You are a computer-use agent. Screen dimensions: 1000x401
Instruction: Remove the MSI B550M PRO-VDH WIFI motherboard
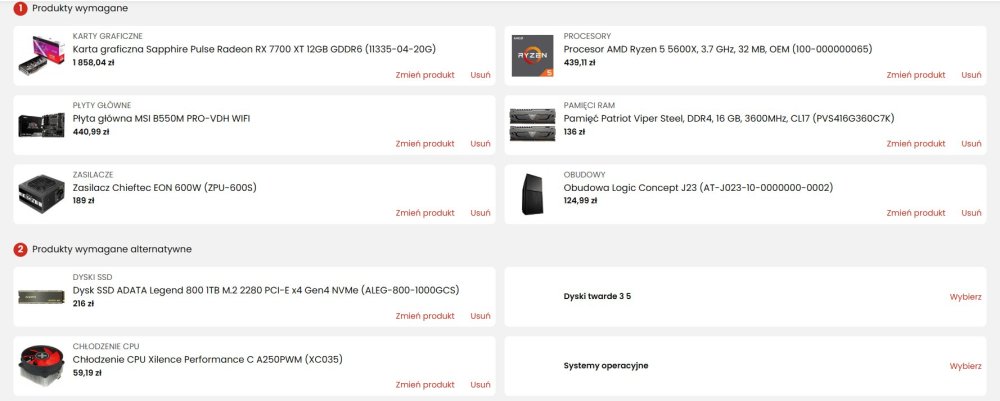click(x=480, y=143)
